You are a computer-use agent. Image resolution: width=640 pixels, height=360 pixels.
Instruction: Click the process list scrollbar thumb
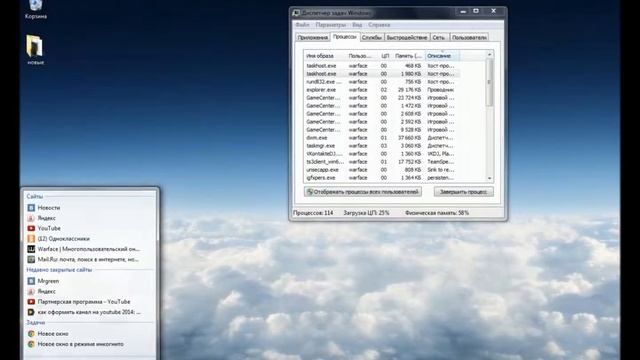coord(489,82)
